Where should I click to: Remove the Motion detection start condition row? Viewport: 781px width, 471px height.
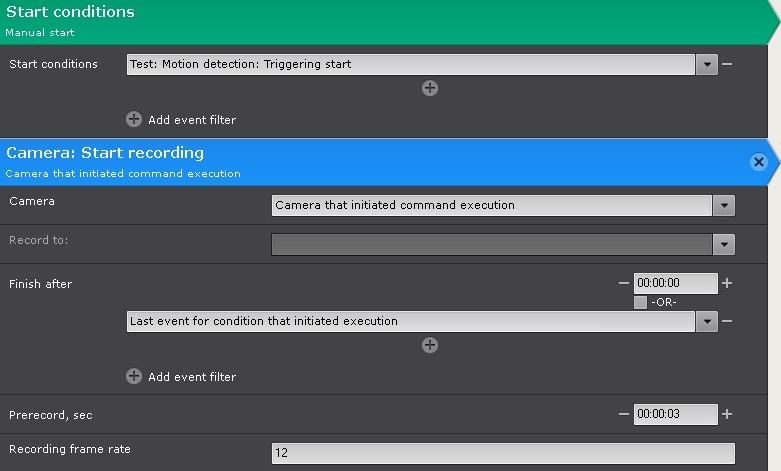point(727,64)
